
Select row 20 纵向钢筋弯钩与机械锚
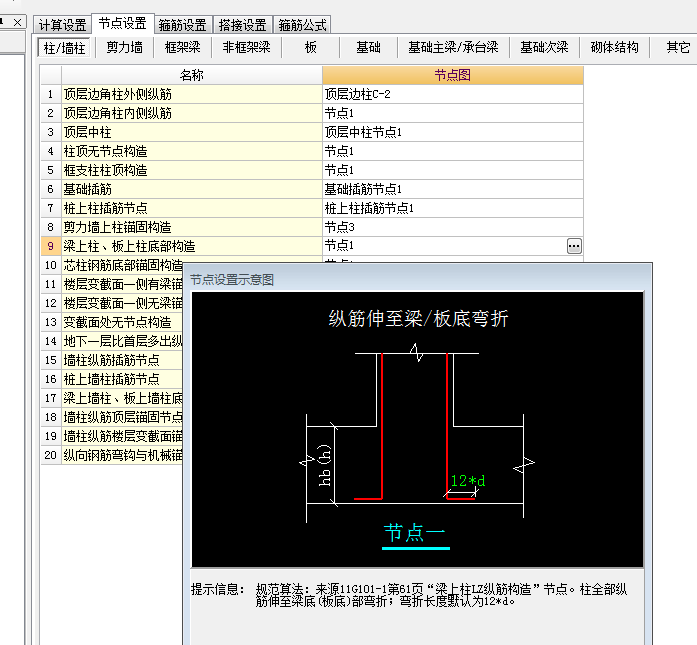pos(122,455)
